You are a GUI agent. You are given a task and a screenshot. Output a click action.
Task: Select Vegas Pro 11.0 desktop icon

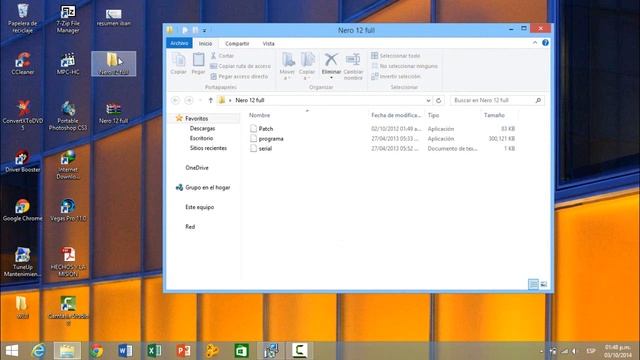68,210
